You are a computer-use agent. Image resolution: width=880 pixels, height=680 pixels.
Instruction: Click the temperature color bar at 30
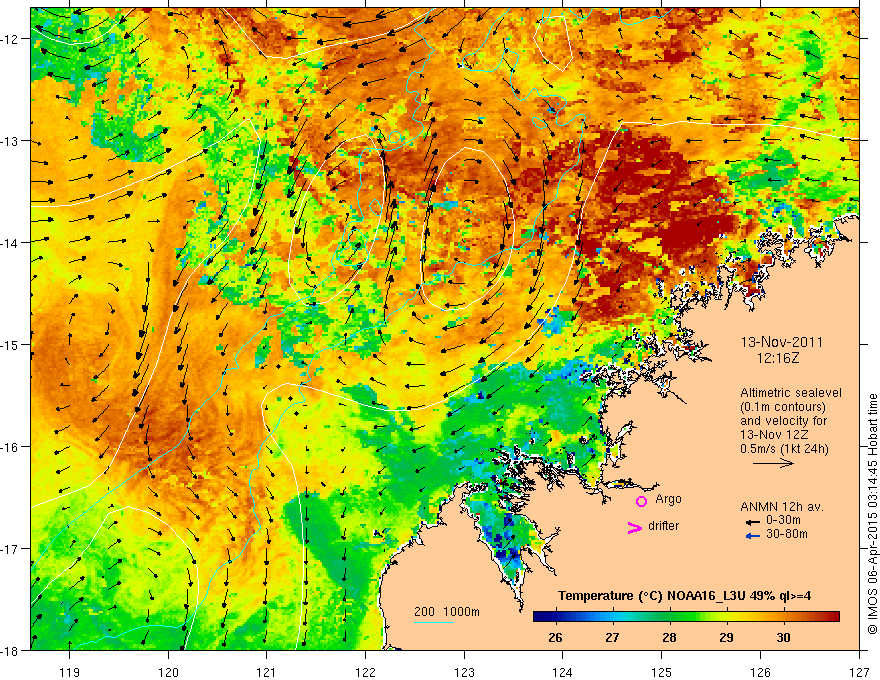783,617
